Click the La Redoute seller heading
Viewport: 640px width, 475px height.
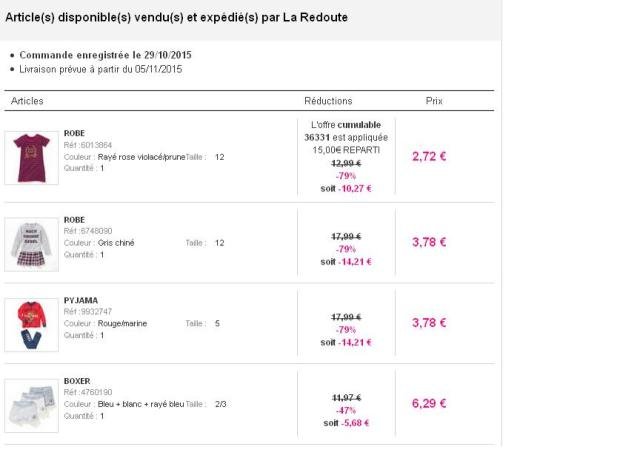(177, 18)
